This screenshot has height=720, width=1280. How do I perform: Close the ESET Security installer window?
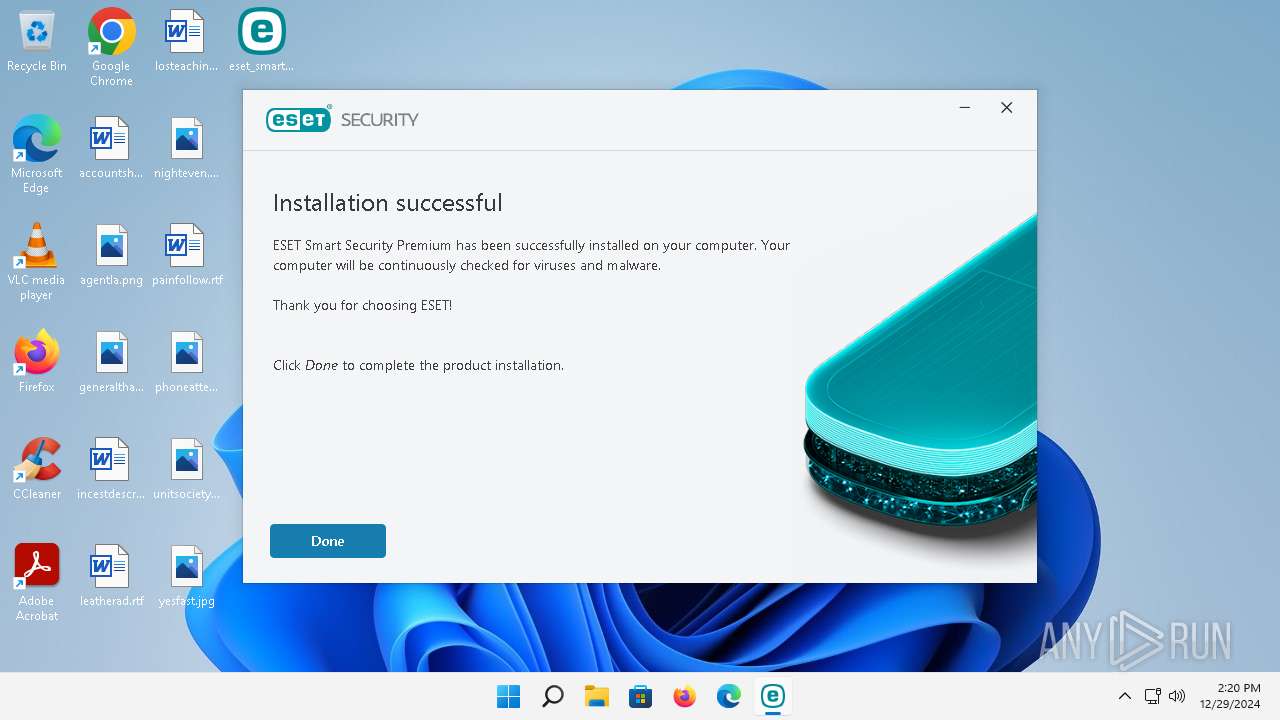1007,108
